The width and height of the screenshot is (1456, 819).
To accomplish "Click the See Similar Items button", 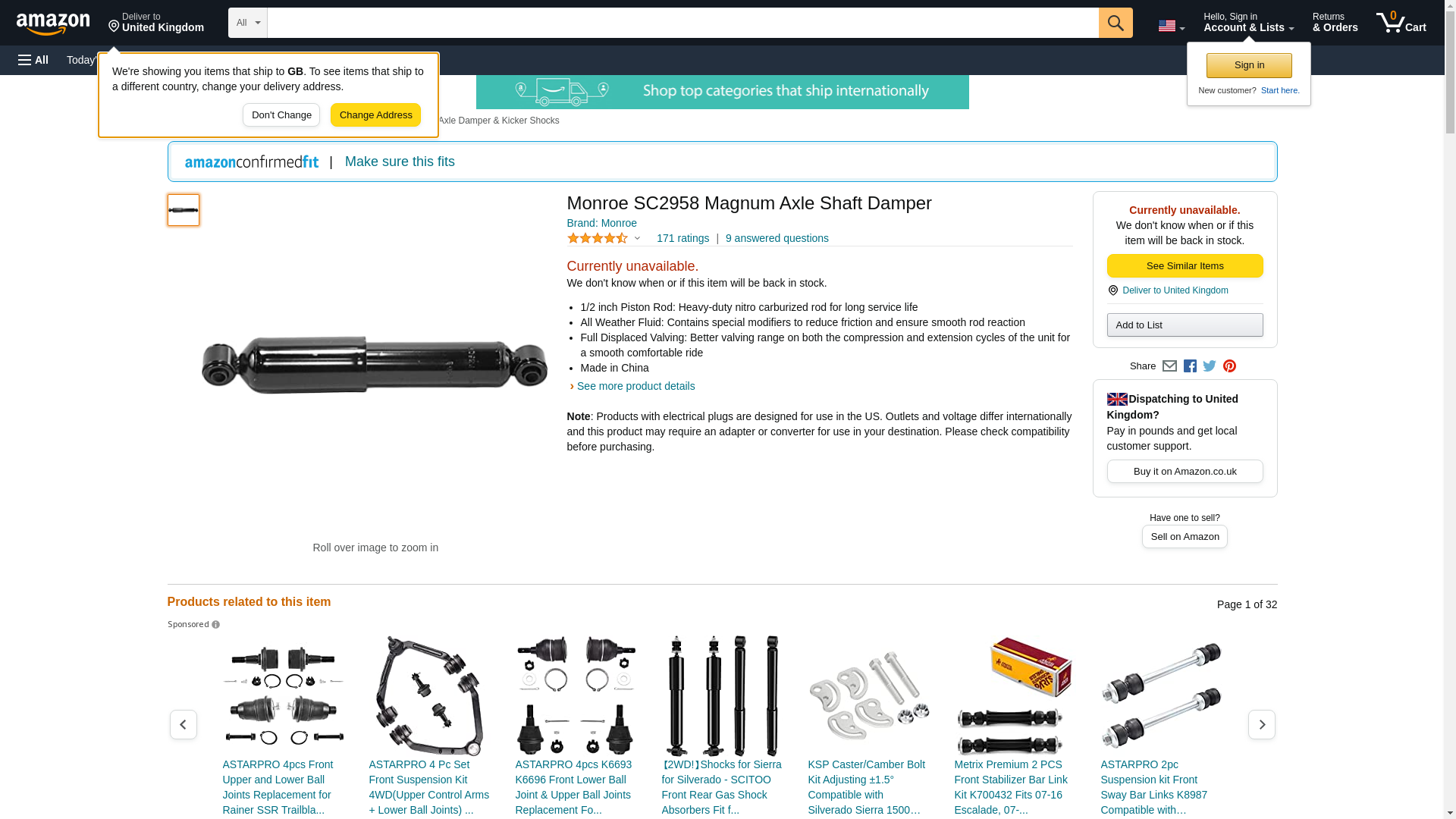I will pos(1185,265).
